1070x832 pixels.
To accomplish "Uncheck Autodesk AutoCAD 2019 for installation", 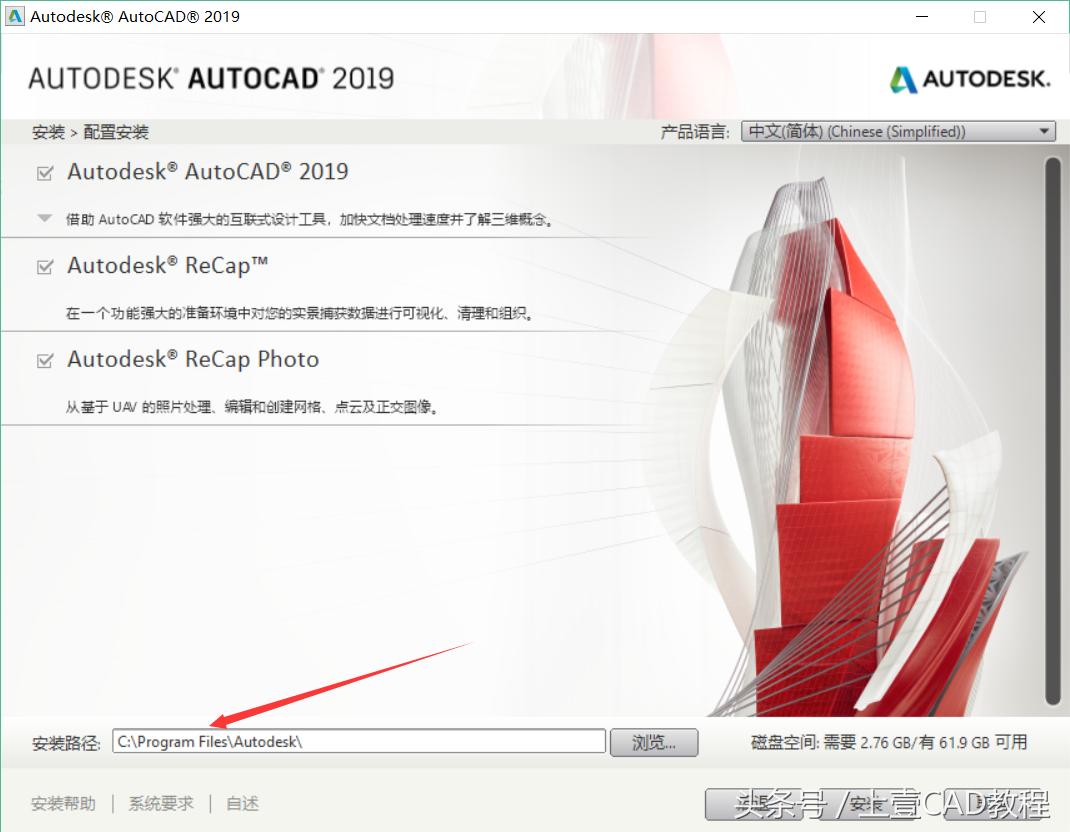I will (x=44, y=171).
